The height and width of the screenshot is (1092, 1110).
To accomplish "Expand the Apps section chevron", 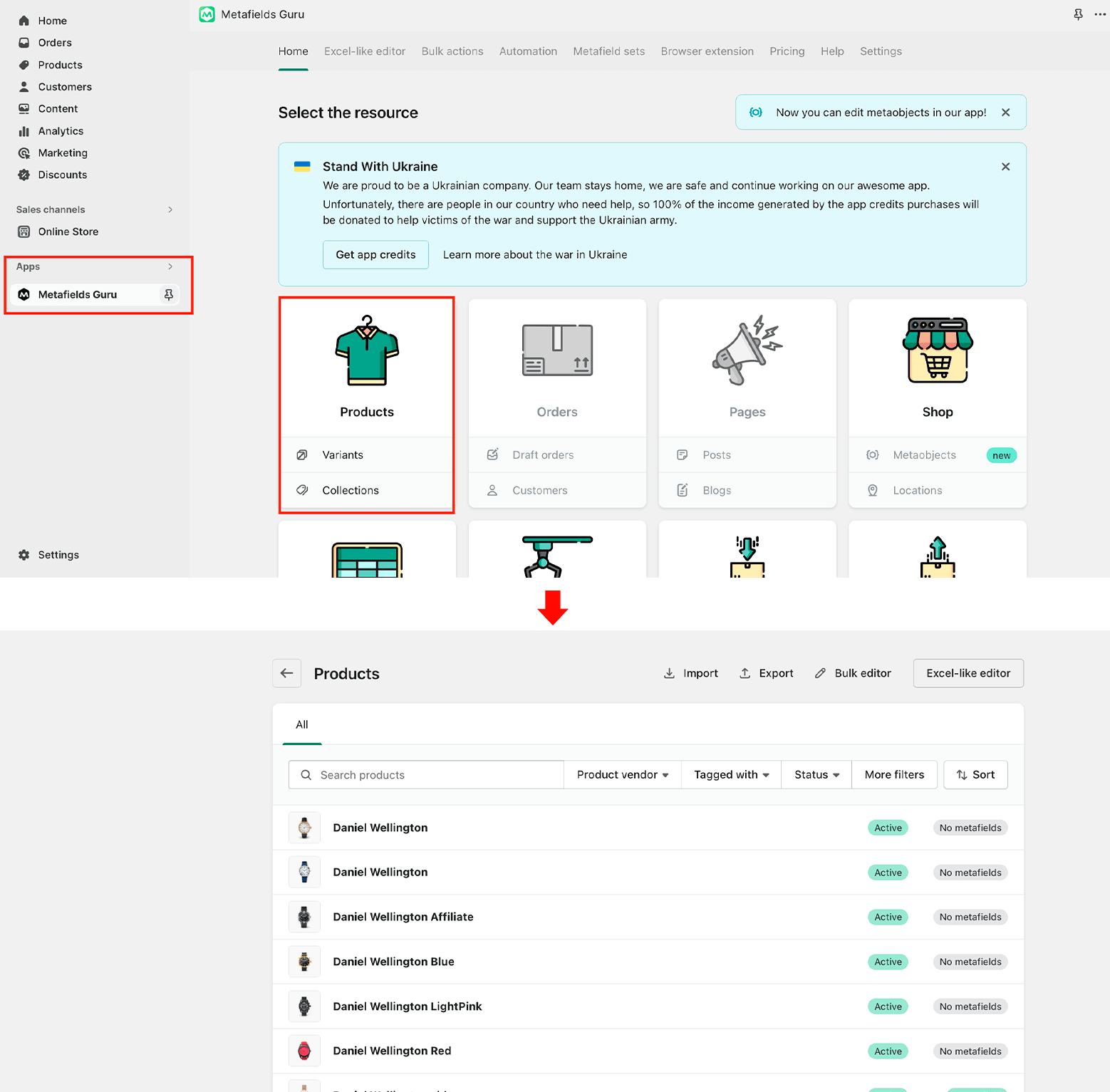I will coord(170,266).
